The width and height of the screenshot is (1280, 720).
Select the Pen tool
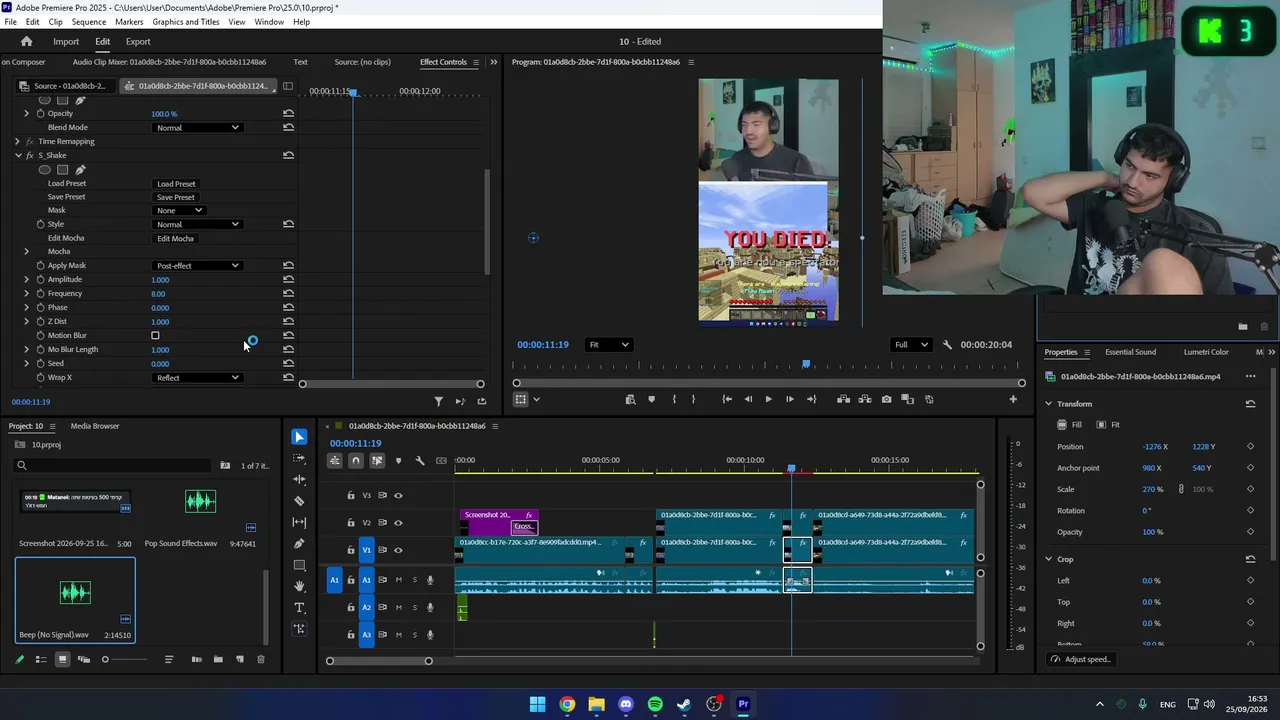(x=299, y=543)
